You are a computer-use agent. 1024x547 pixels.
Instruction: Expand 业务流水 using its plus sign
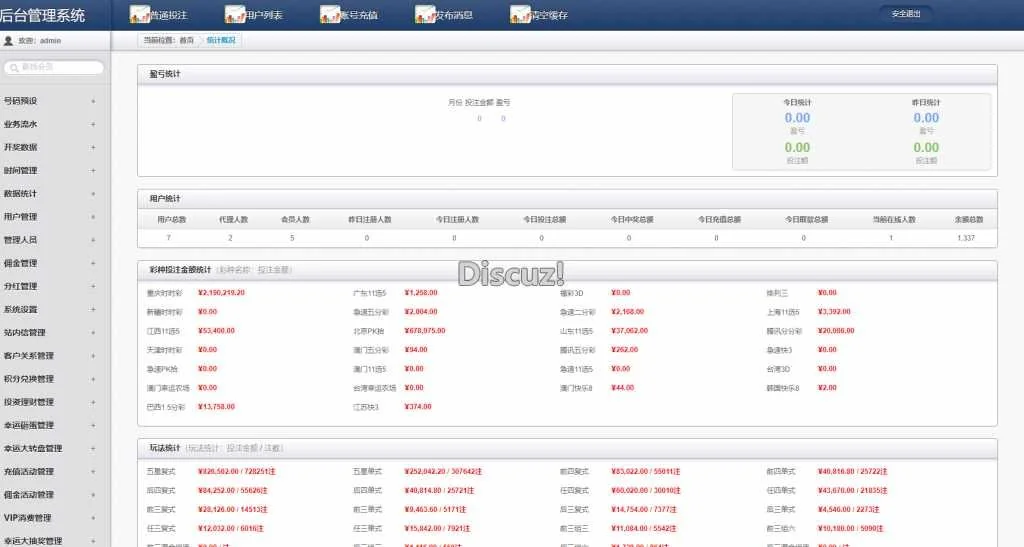click(93, 124)
